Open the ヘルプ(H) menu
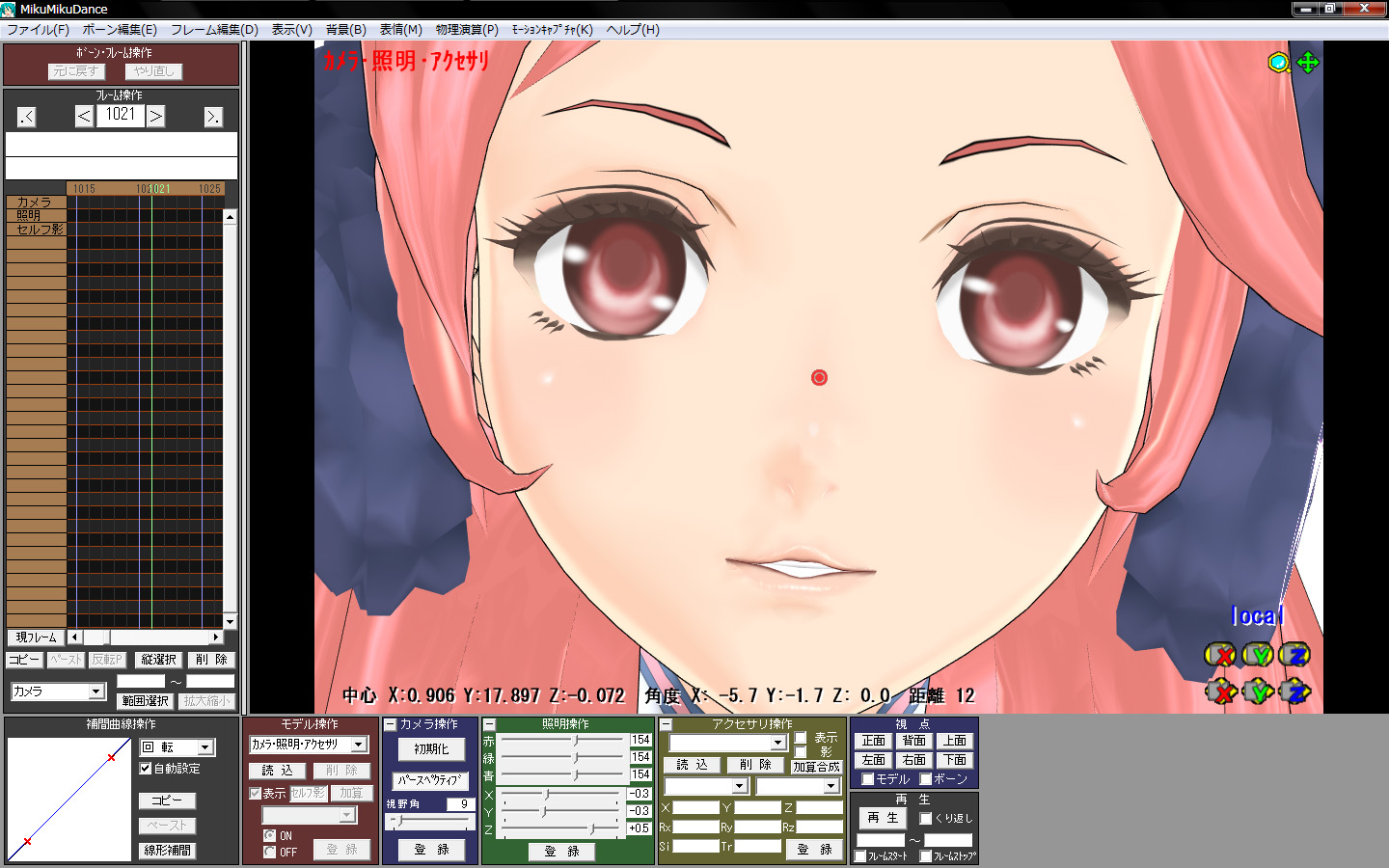The height and width of the screenshot is (868, 1389). pyautogui.click(x=633, y=30)
